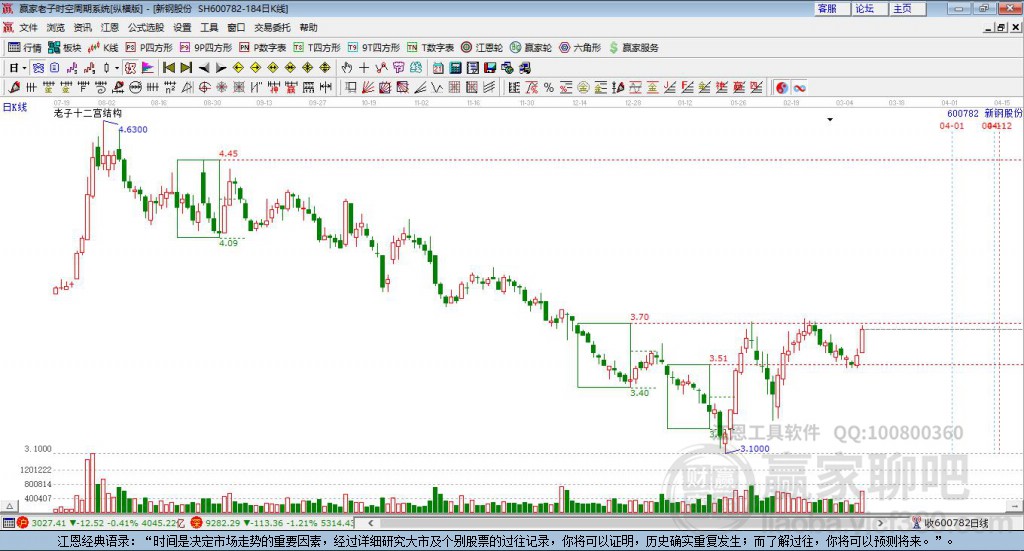Open the 六角形 hexagon tool
Screen dimensions: 1024x551
pos(580,48)
